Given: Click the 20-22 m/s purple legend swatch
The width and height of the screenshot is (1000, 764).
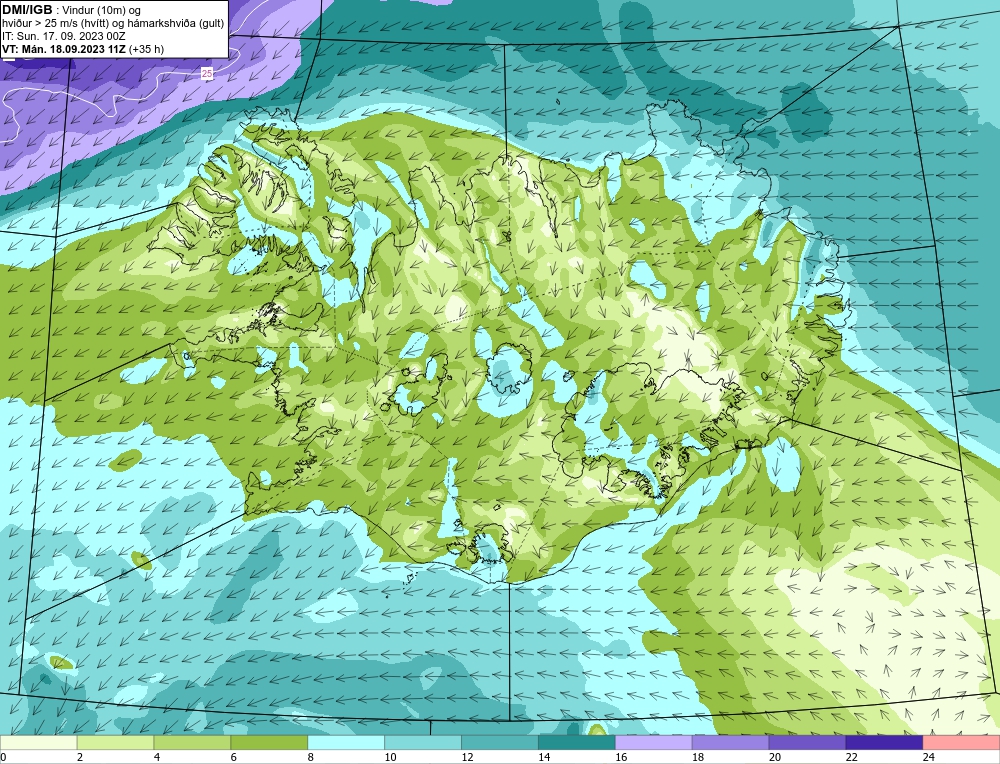Looking at the screenshot, I should tap(807, 743).
